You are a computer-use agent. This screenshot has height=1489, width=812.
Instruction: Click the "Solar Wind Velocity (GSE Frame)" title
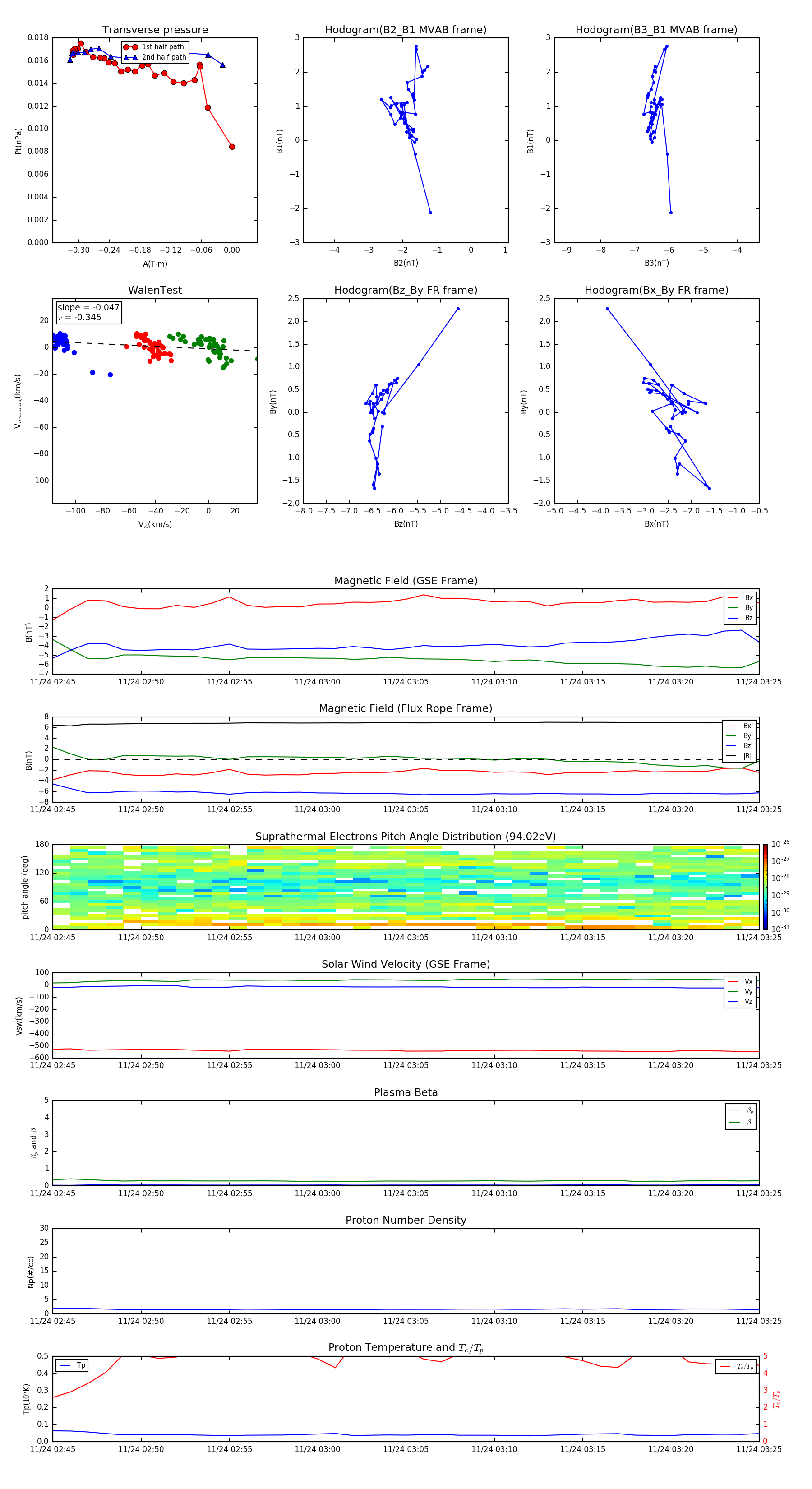pos(406,965)
